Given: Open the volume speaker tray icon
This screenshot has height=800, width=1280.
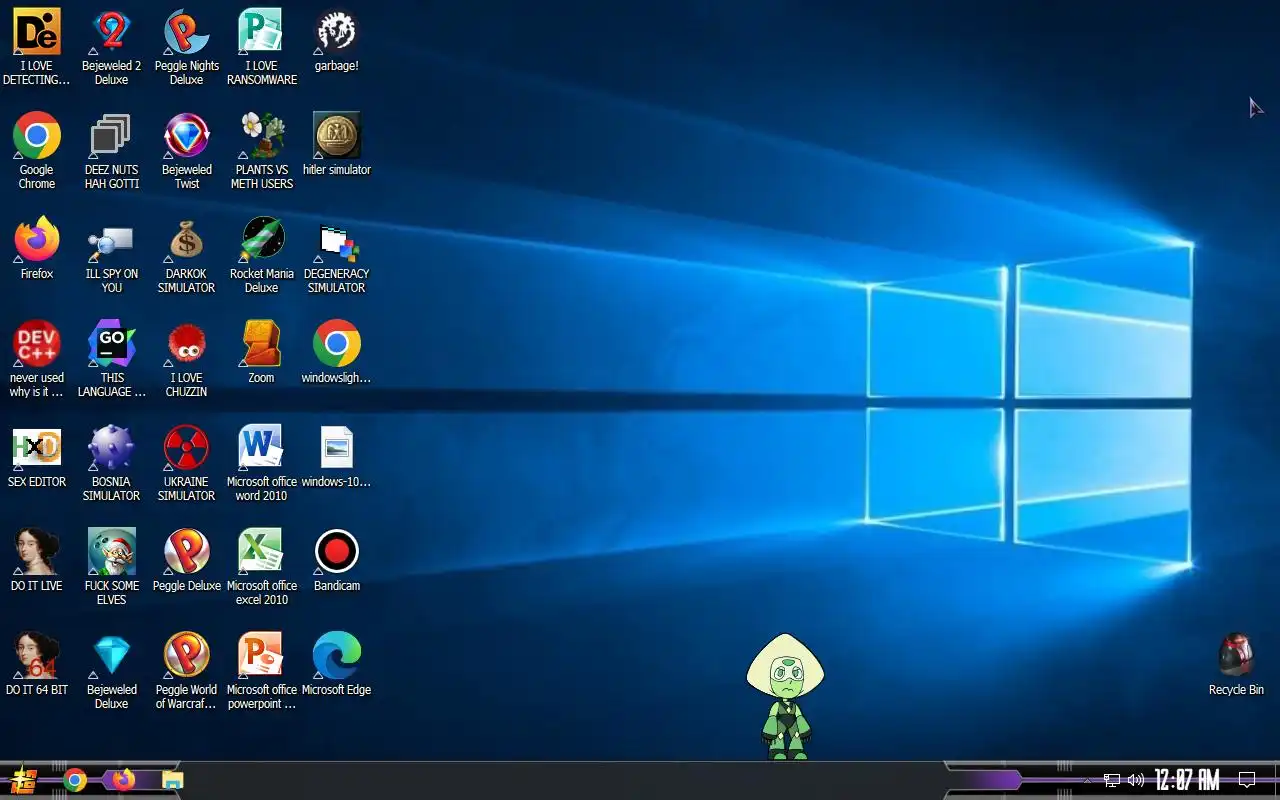Looking at the screenshot, I should click(1136, 780).
